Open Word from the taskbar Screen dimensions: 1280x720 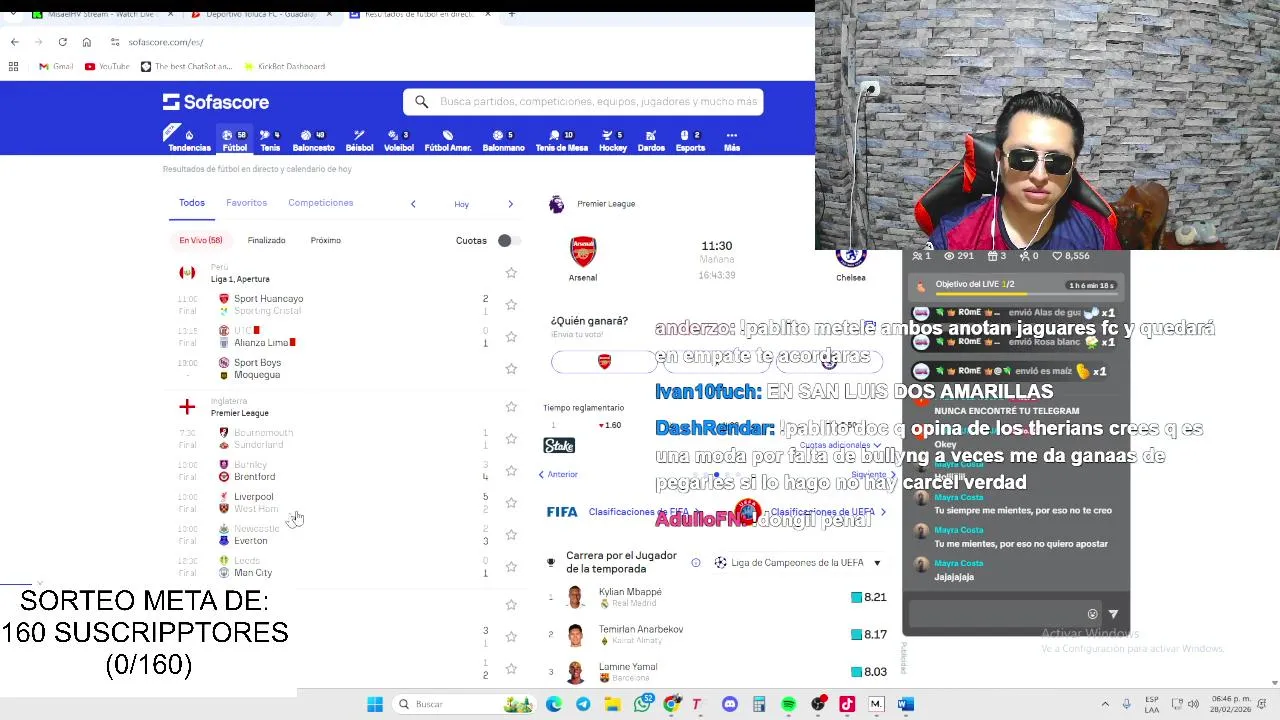(x=905, y=704)
